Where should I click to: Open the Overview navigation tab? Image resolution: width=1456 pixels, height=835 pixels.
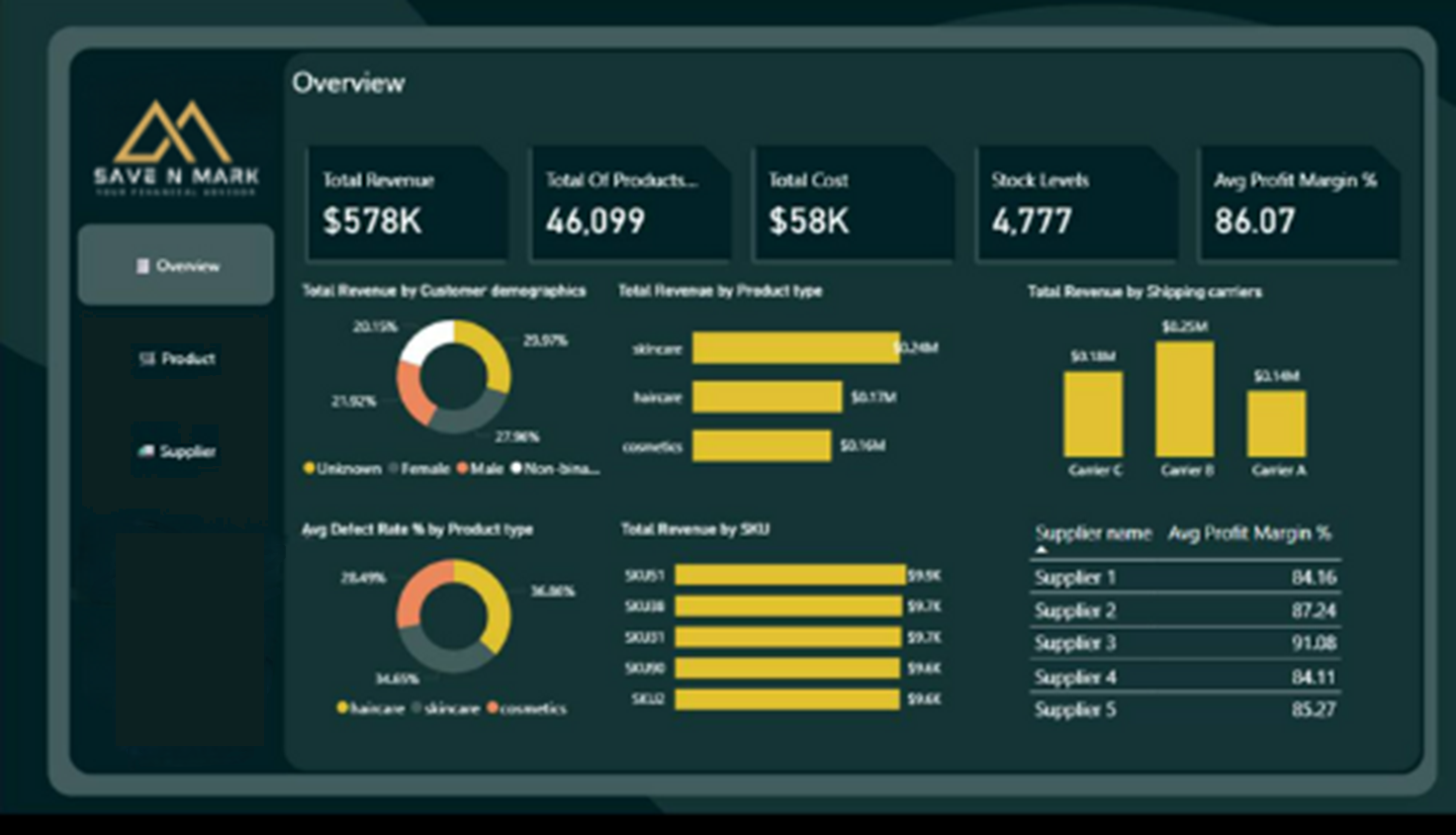coord(176,265)
